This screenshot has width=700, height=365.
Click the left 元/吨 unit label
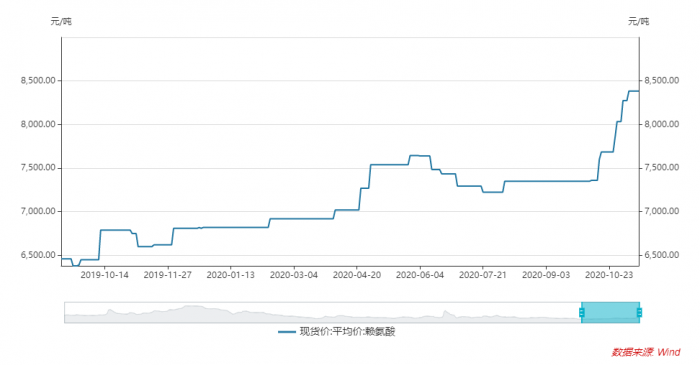(61, 21)
